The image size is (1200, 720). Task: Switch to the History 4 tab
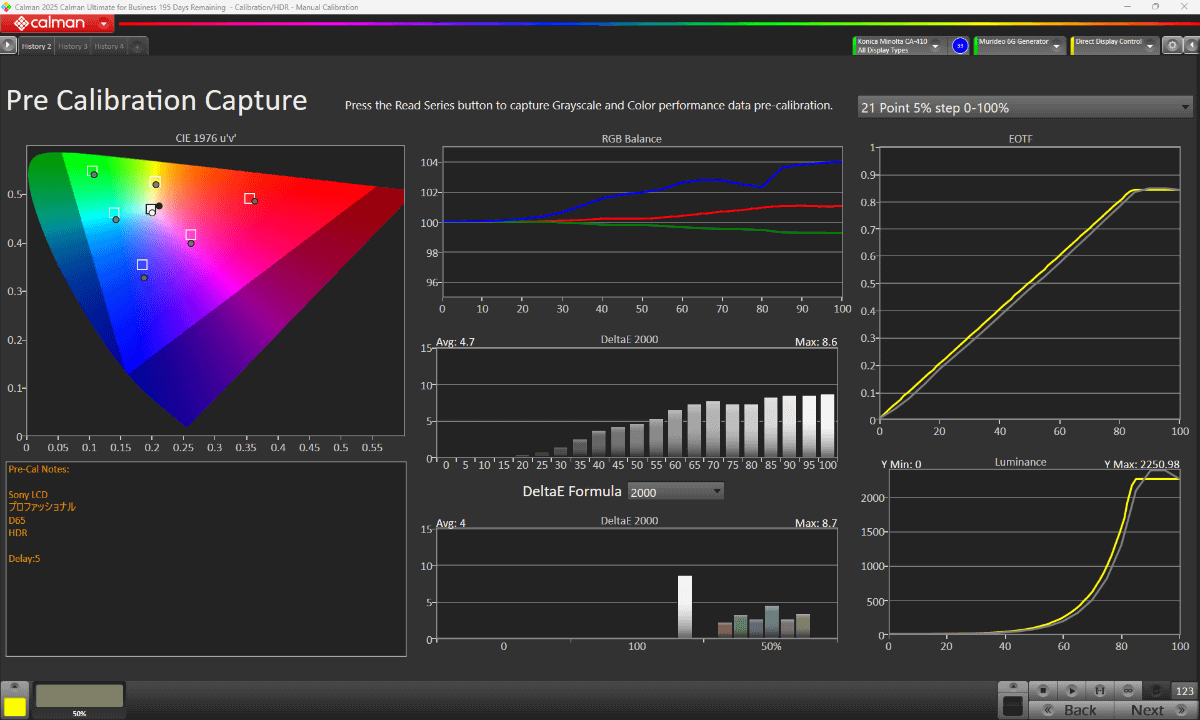point(109,46)
